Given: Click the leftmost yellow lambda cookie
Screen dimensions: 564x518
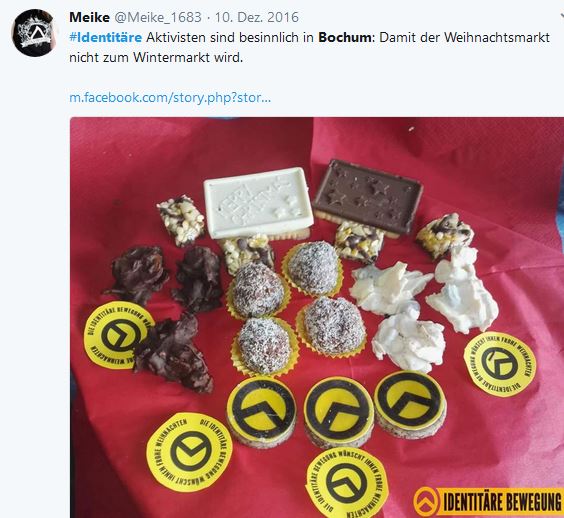Looking at the screenshot, I should click(261, 409).
